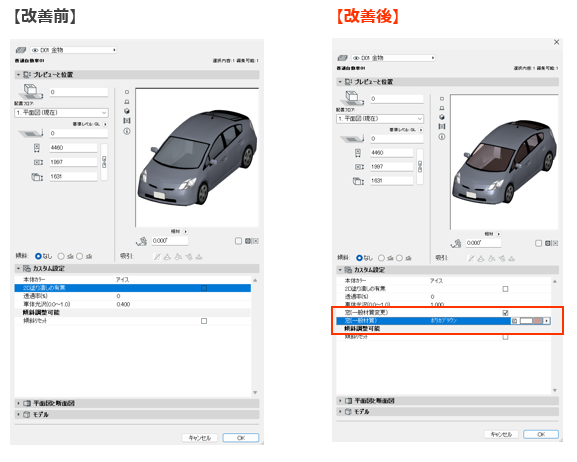The width and height of the screenshot is (577, 462).
Task: Click the parameter list scroll-up arrow in after dialog
Action: tap(555, 282)
